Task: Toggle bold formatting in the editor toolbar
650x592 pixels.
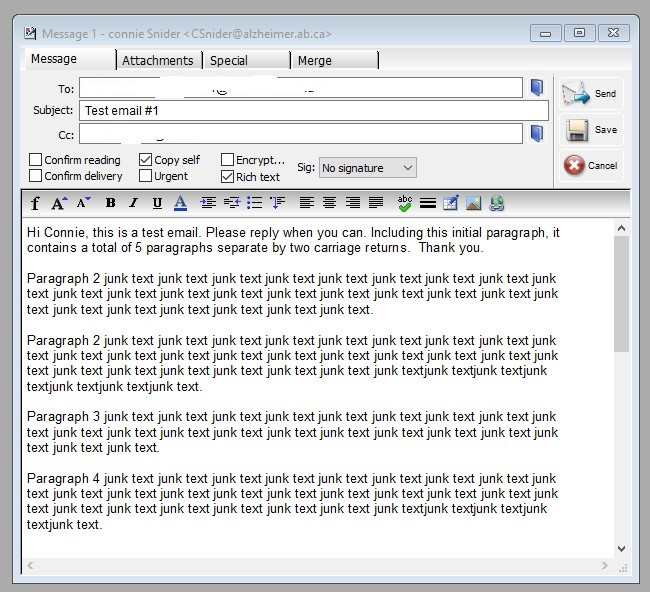Action: 110,203
